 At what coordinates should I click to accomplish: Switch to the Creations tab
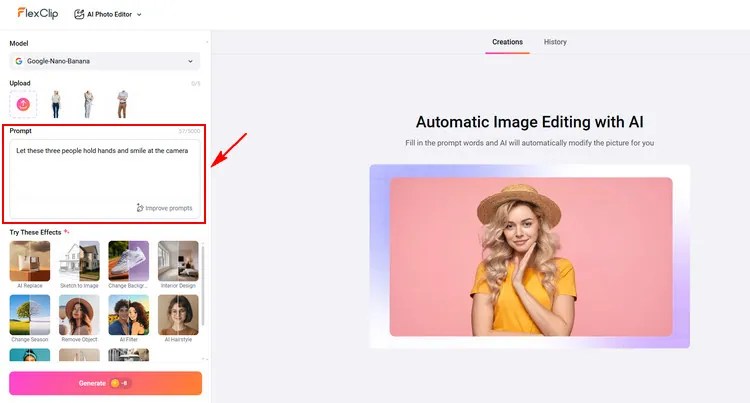pyautogui.click(x=507, y=42)
